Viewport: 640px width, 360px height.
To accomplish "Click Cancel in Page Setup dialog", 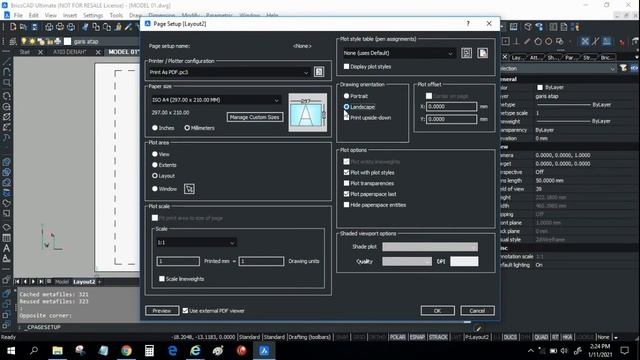I will click(477, 311).
